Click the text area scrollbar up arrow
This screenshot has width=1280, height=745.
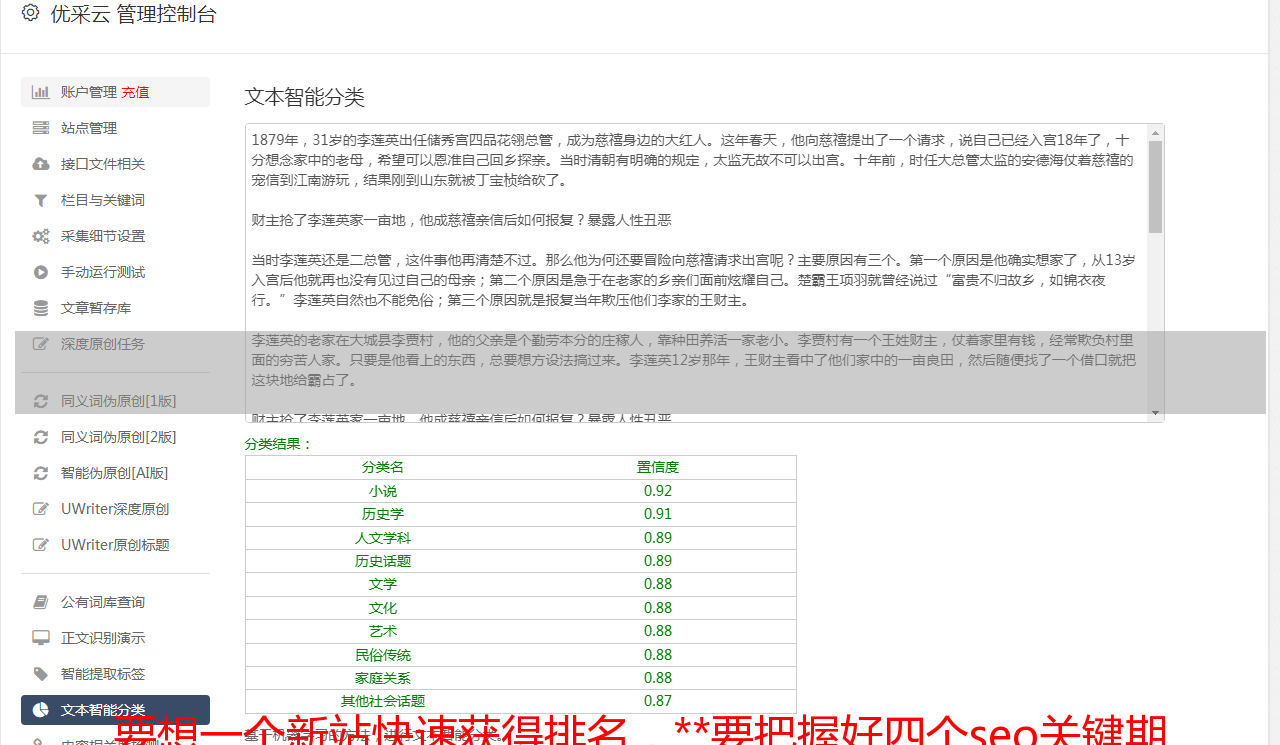(1155, 133)
